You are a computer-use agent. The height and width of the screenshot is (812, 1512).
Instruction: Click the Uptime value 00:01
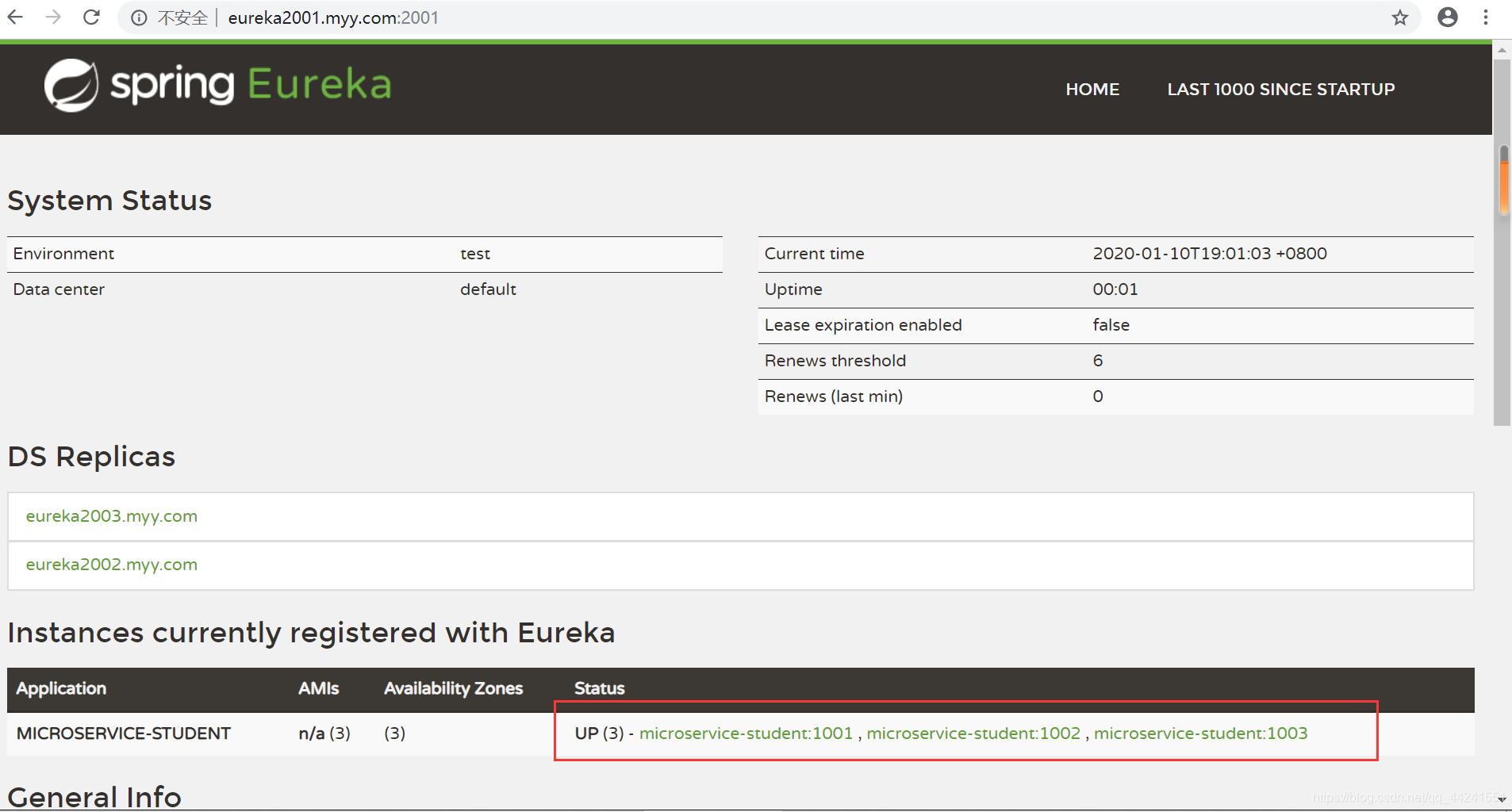(x=1115, y=289)
